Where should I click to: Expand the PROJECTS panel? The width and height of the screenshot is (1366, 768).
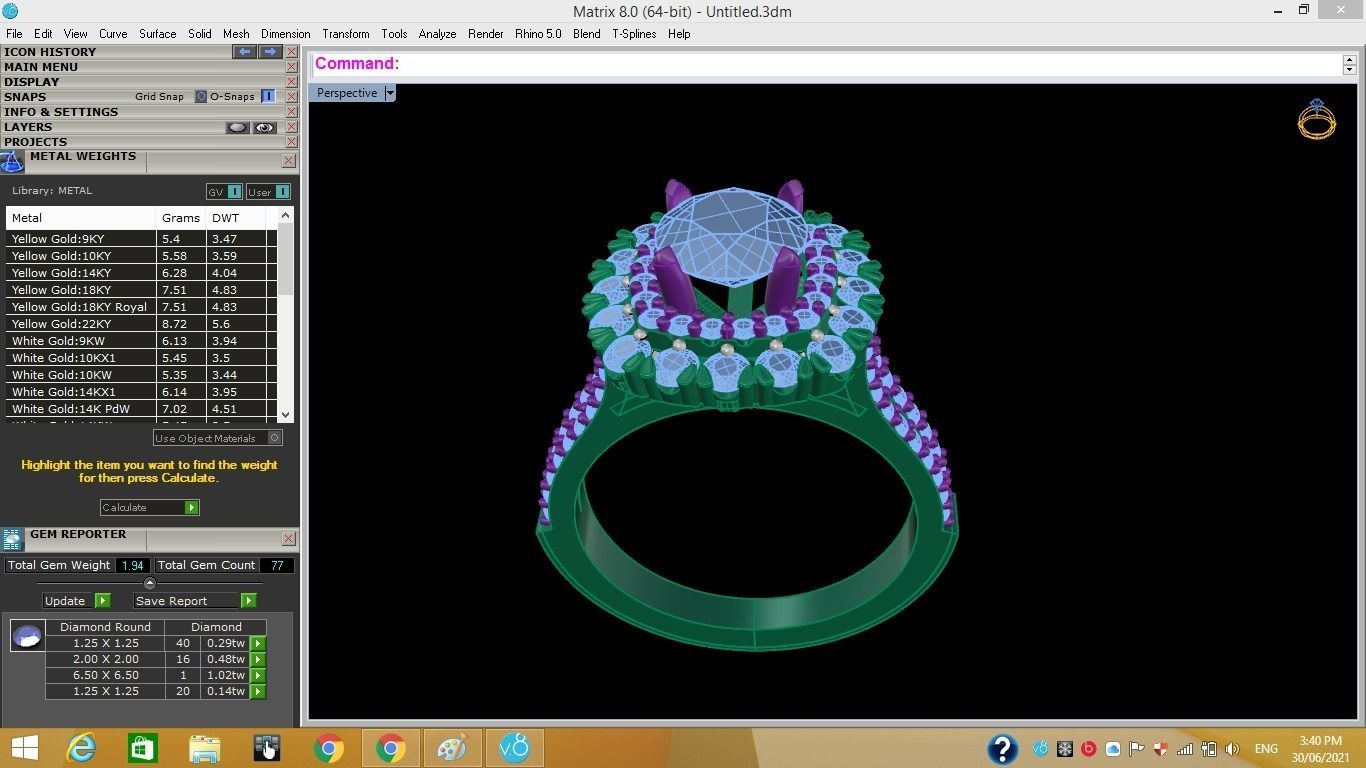[36, 142]
